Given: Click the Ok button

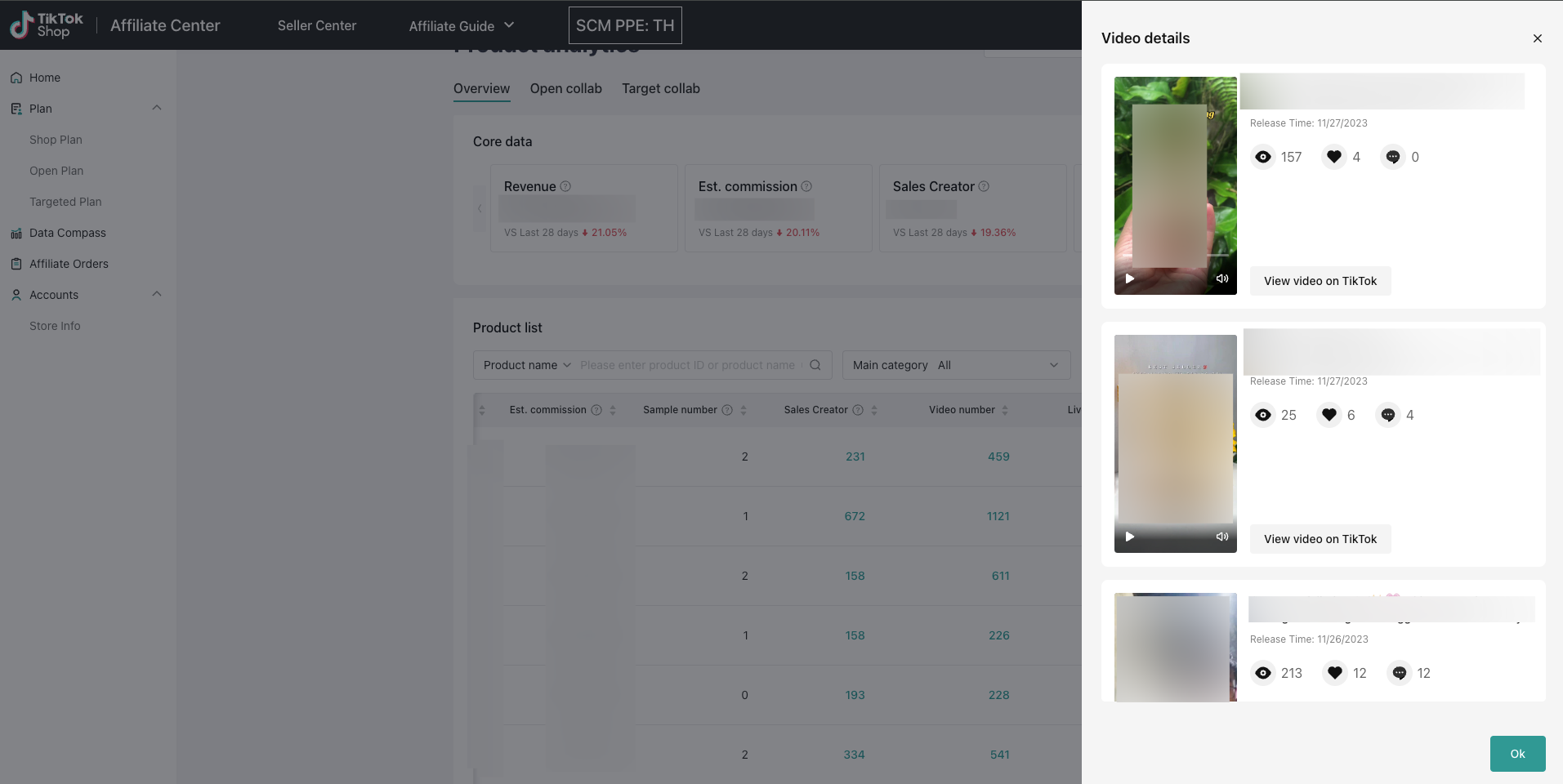Looking at the screenshot, I should click(1517, 754).
